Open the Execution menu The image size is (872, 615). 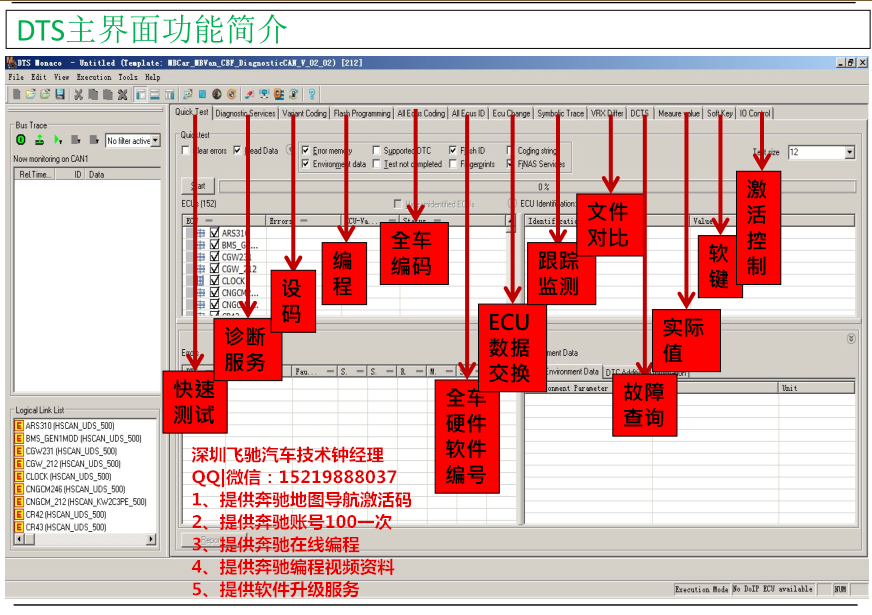pyautogui.click(x=94, y=77)
